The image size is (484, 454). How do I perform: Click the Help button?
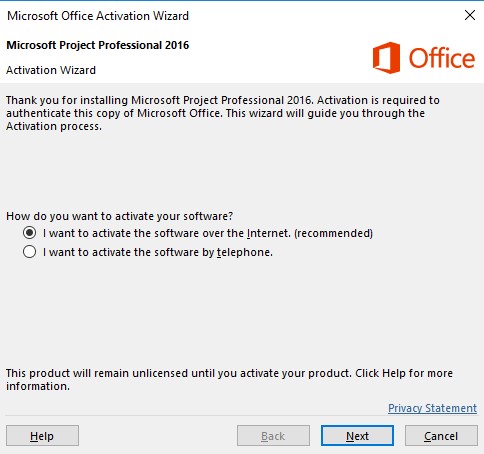click(42, 436)
